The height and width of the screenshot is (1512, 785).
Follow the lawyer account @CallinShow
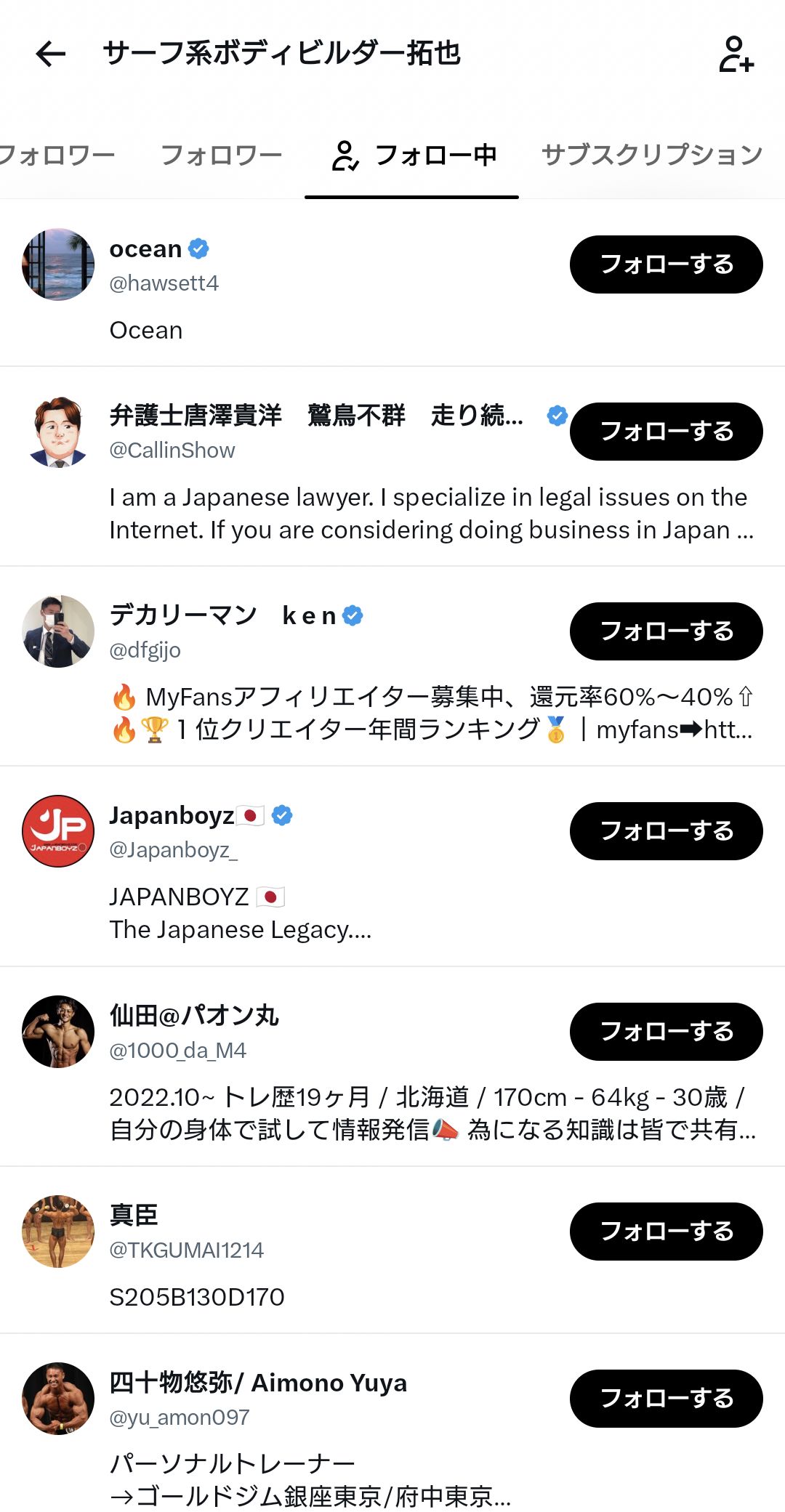(x=667, y=432)
